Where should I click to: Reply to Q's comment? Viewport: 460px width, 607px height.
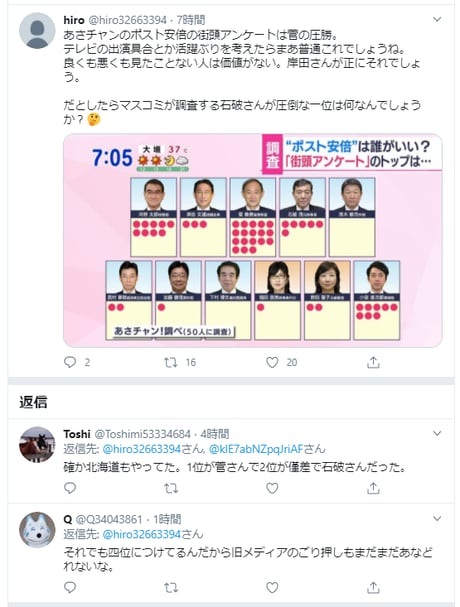tap(70, 587)
